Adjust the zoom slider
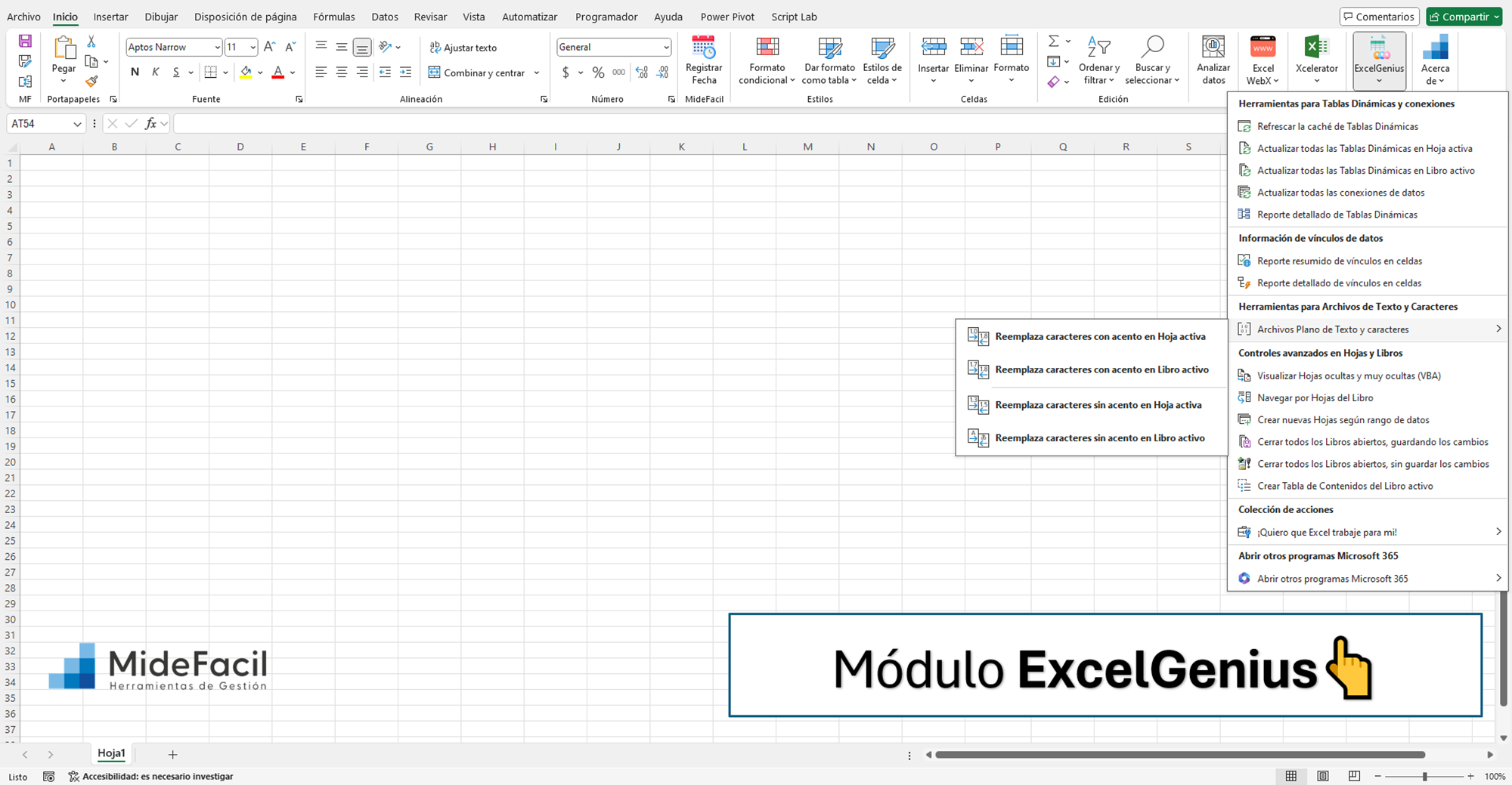This screenshot has height=785, width=1512. tap(1424, 776)
